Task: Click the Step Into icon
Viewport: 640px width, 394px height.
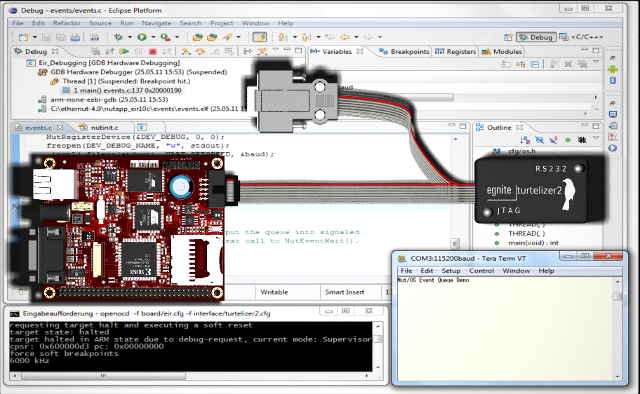Action: click(x=186, y=51)
